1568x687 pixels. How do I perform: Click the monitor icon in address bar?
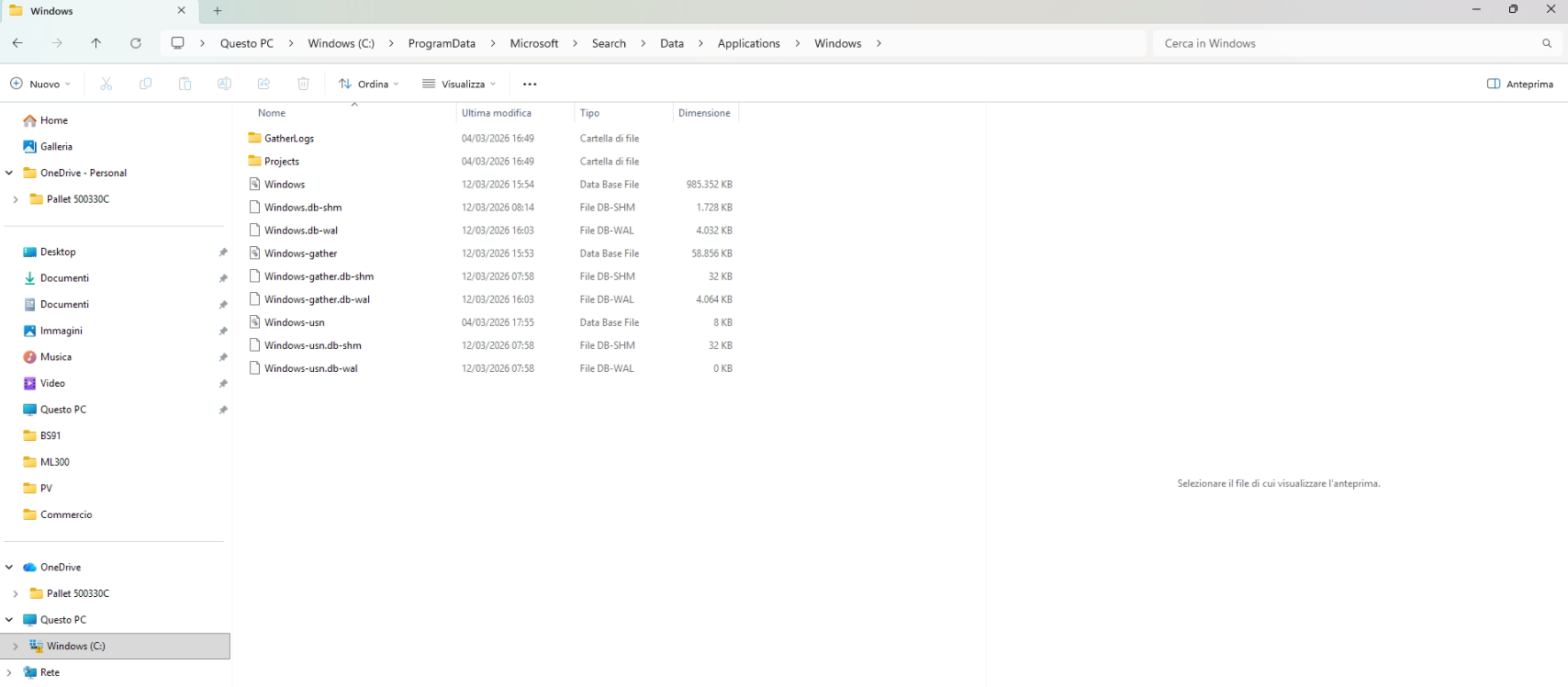click(x=178, y=43)
